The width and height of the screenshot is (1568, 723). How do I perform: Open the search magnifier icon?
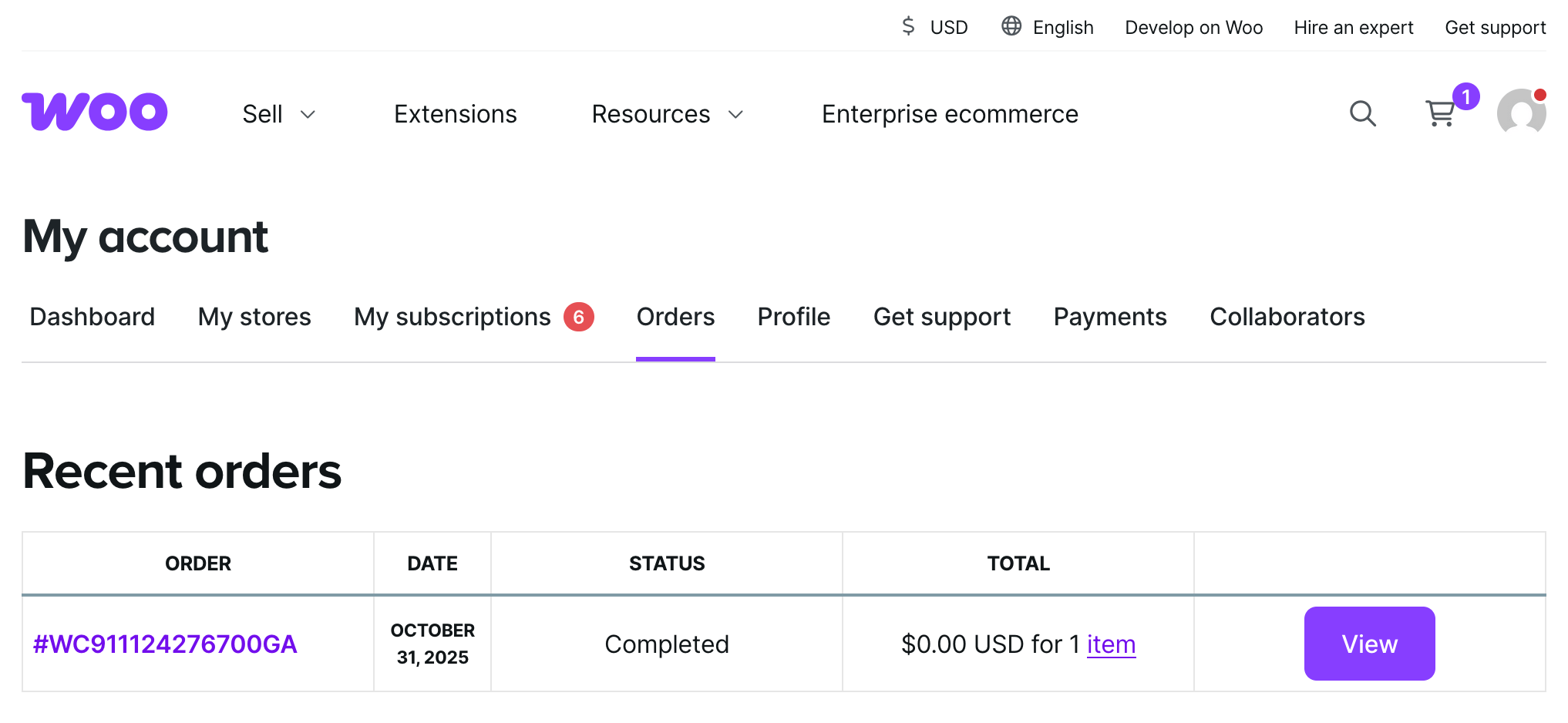tap(1362, 114)
